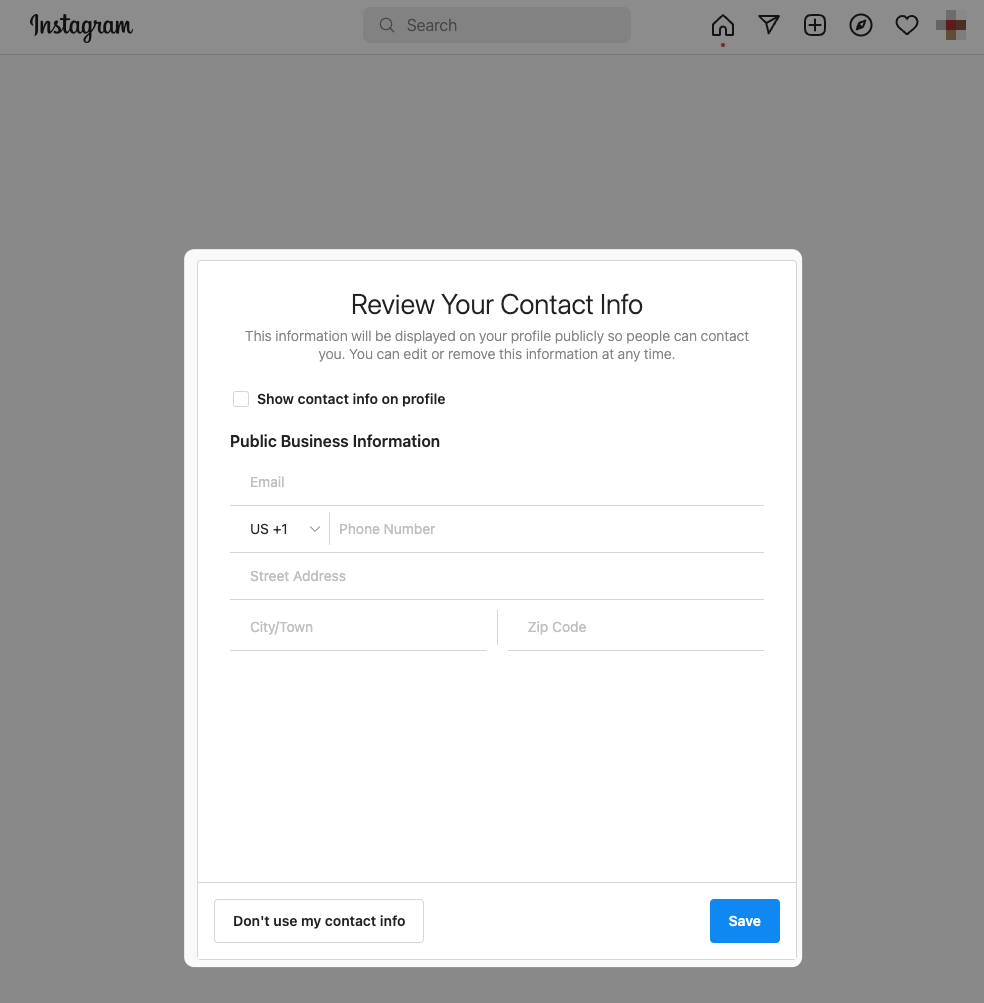Open Explore with the compass icon
The image size is (984, 1003).
pos(860,25)
